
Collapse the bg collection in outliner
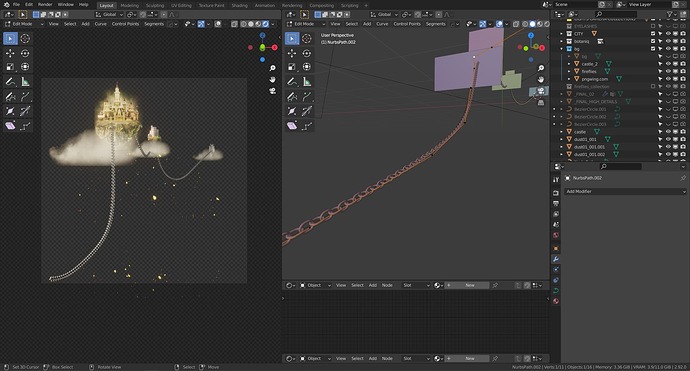[562, 49]
